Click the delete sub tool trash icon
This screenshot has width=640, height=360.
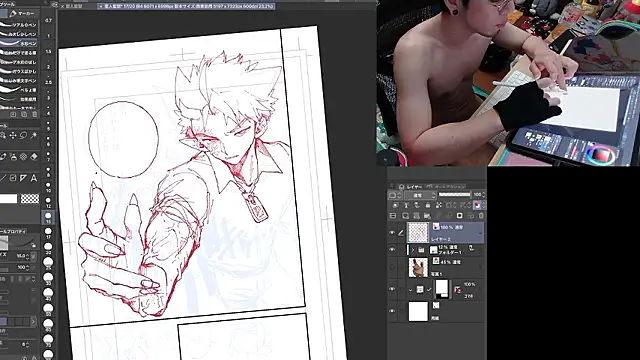35,115
